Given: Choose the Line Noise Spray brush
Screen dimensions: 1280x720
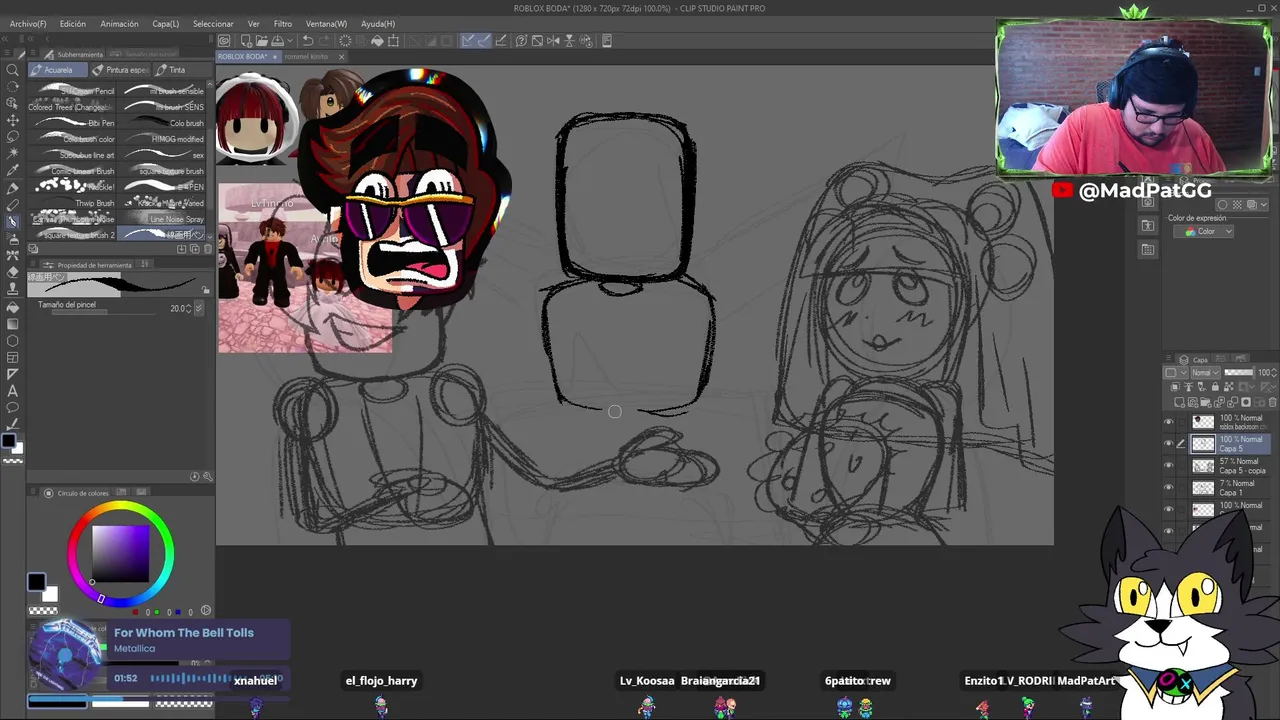Looking at the screenshot, I should click(162, 219).
